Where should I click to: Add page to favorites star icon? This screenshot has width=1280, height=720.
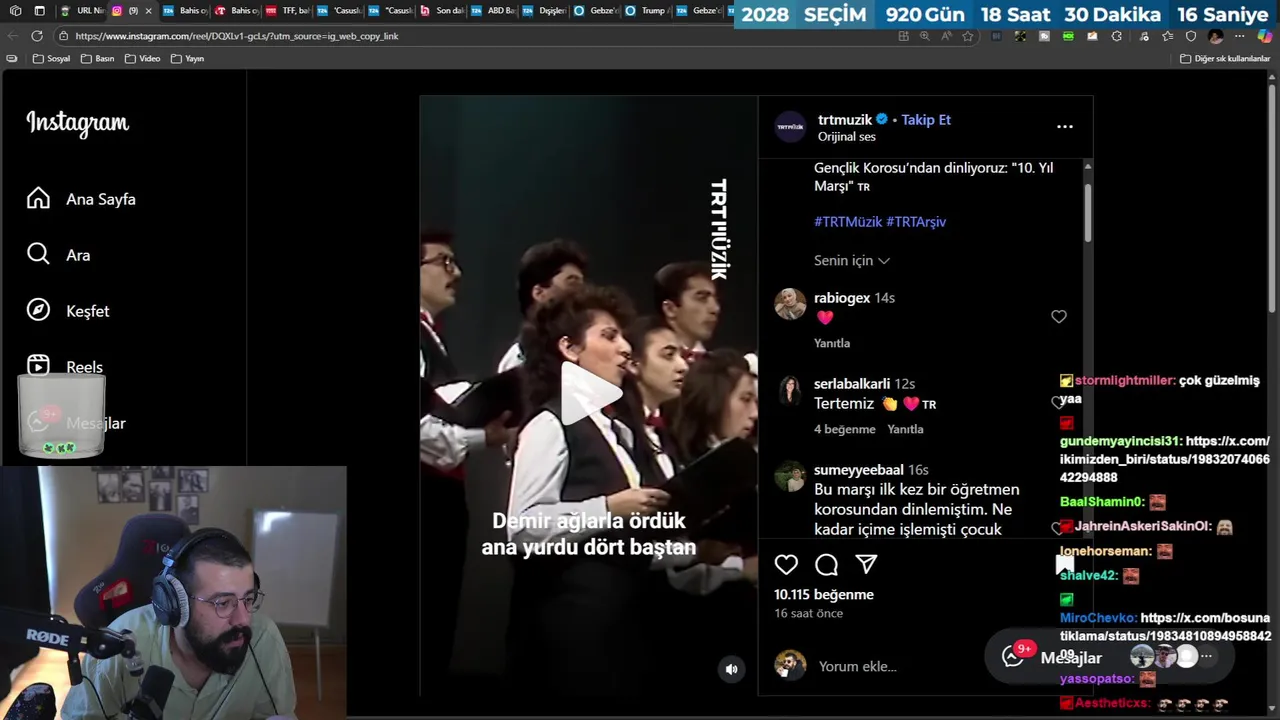click(x=967, y=36)
